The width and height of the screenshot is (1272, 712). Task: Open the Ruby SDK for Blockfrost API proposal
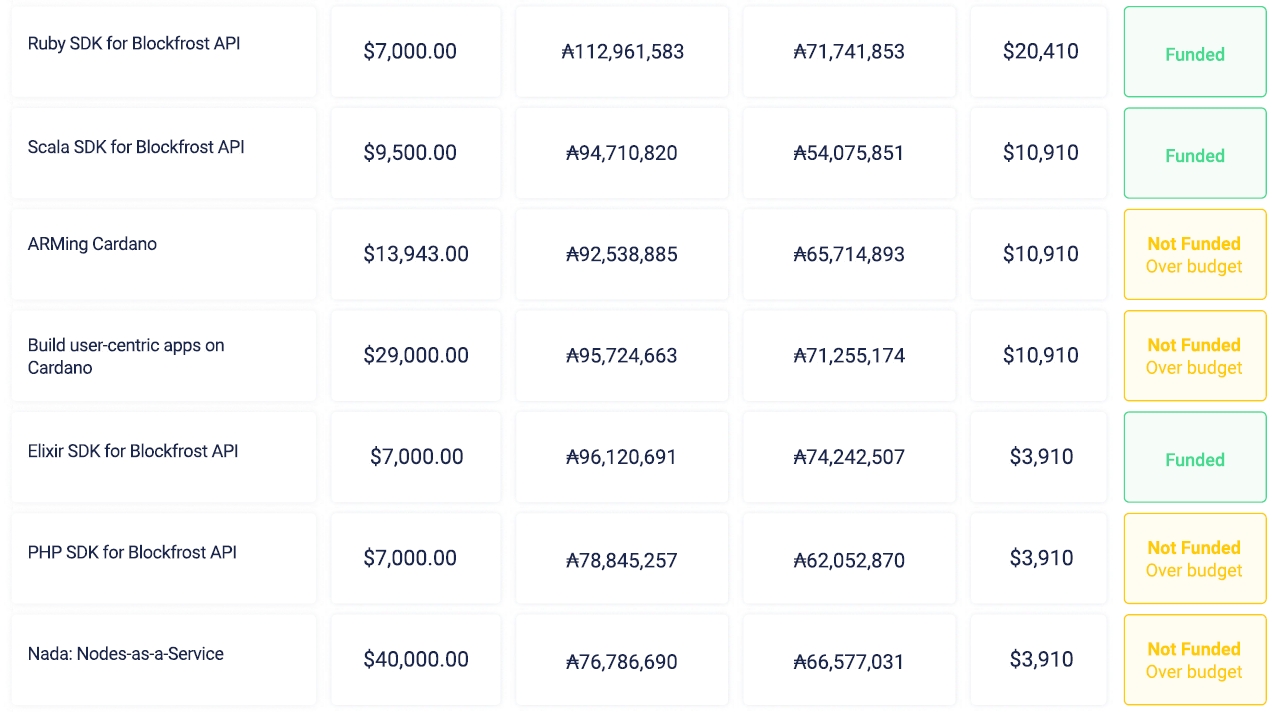coord(134,44)
